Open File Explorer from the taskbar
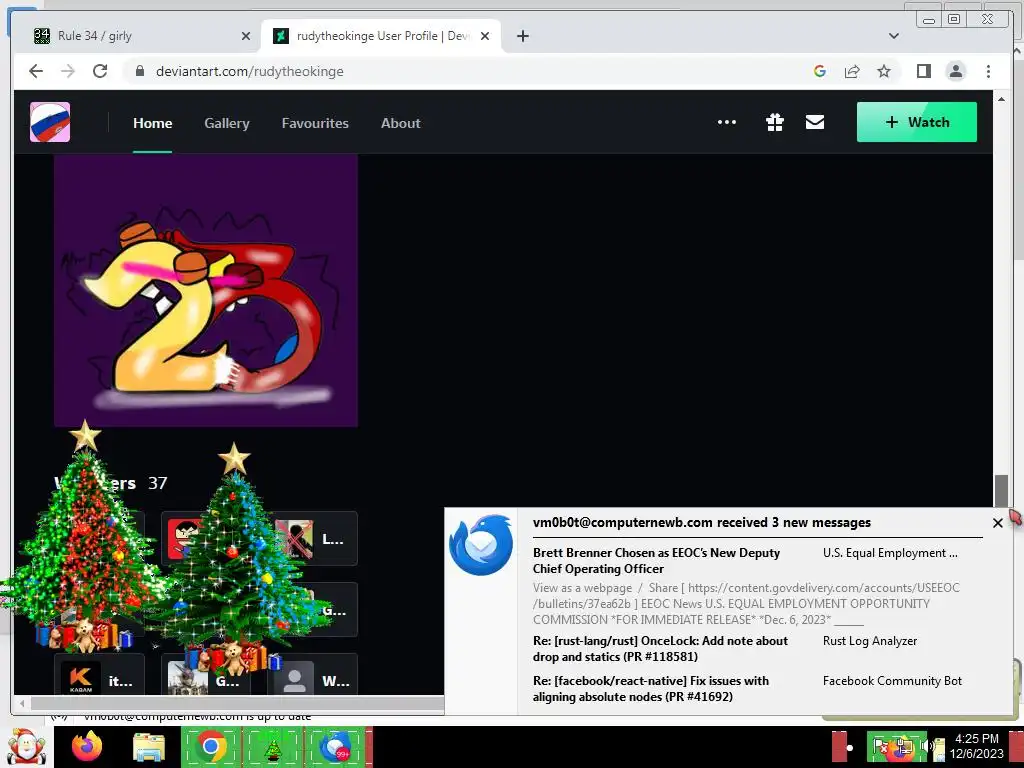 [x=149, y=747]
